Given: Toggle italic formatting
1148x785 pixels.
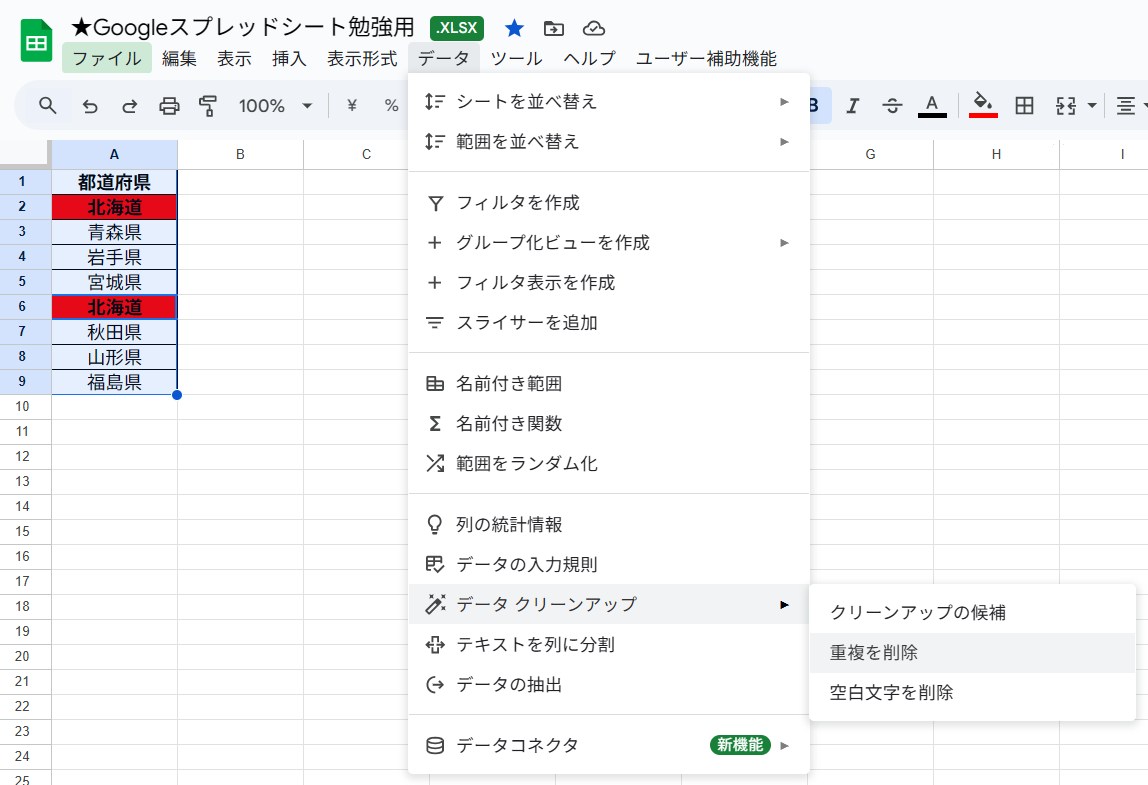Looking at the screenshot, I should (x=853, y=105).
